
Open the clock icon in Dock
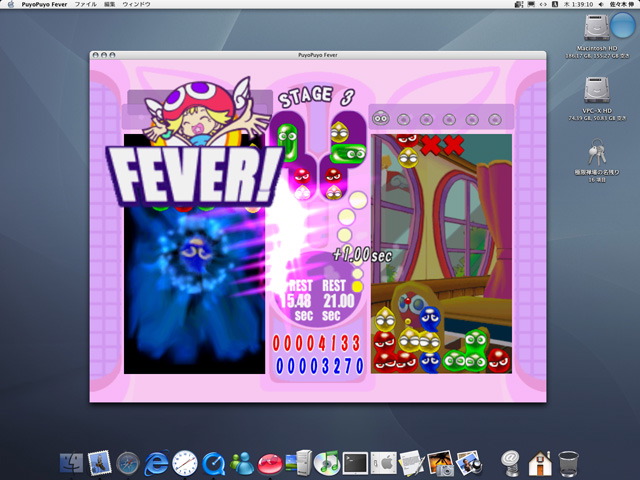[184, 463]
